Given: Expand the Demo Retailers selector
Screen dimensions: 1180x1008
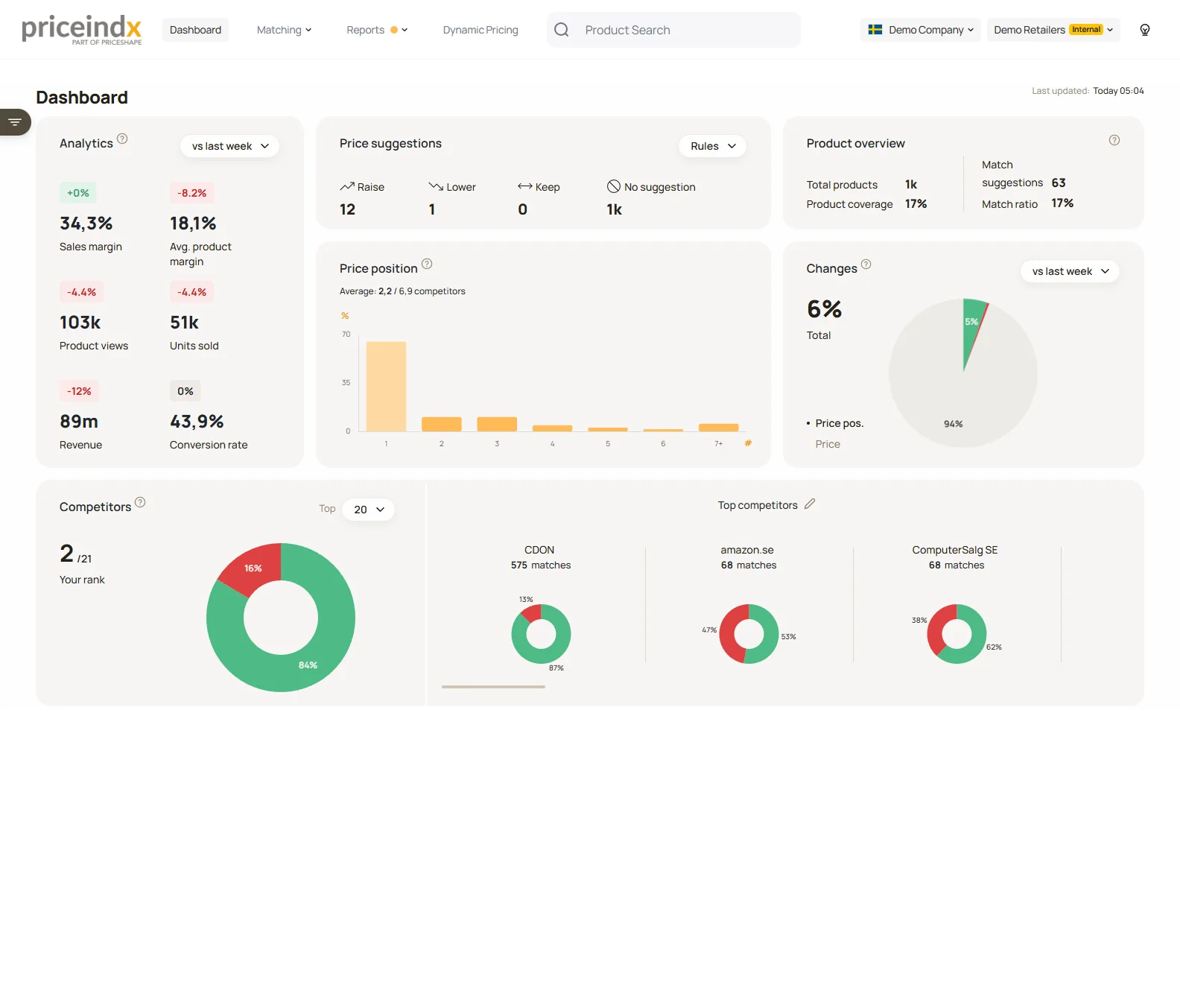Looking at the screenshot, I should click(x=1053, y=30).
